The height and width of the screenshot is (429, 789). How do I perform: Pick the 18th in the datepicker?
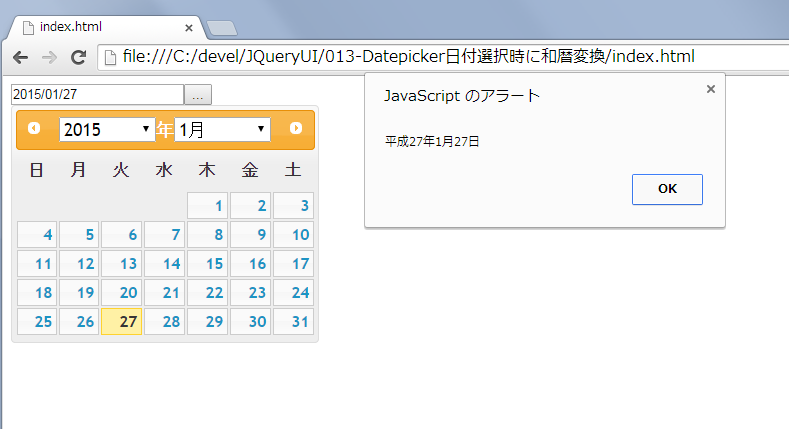[37, 293]
